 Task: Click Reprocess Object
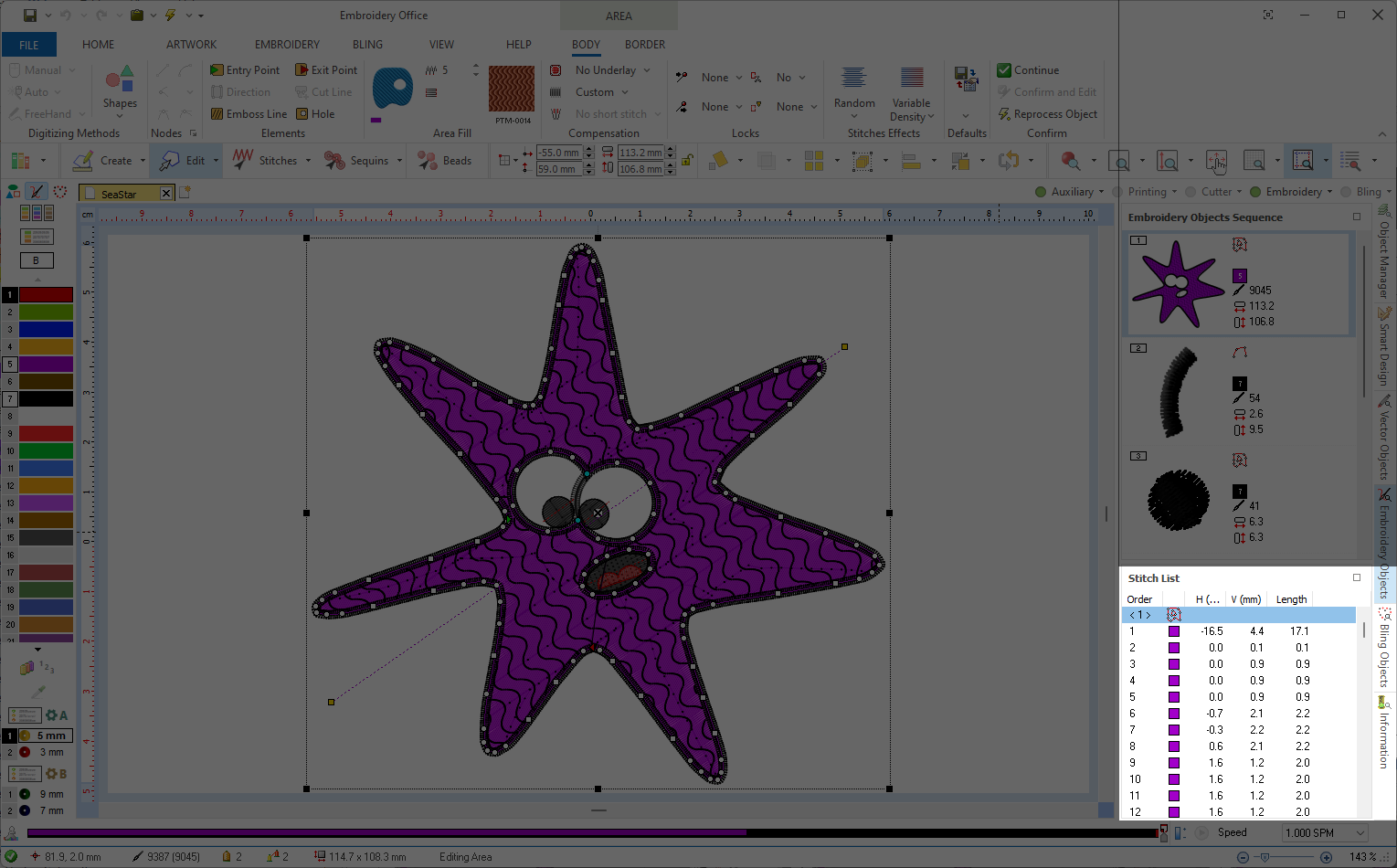1047,114
